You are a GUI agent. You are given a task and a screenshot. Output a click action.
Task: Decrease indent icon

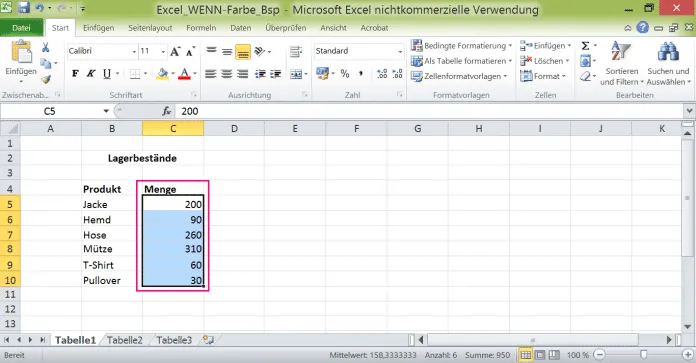[x=260, y=74]
